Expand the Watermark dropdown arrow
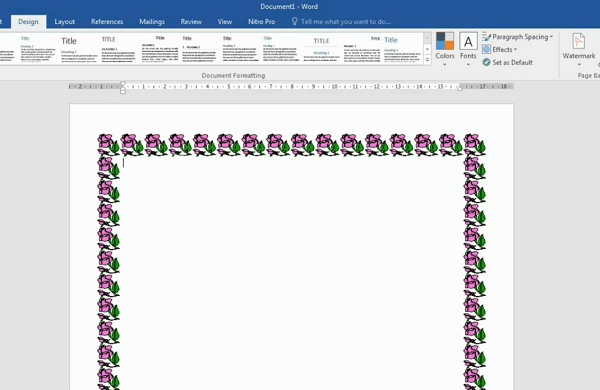This screenshot has width=600, height=390. (579, 64)
